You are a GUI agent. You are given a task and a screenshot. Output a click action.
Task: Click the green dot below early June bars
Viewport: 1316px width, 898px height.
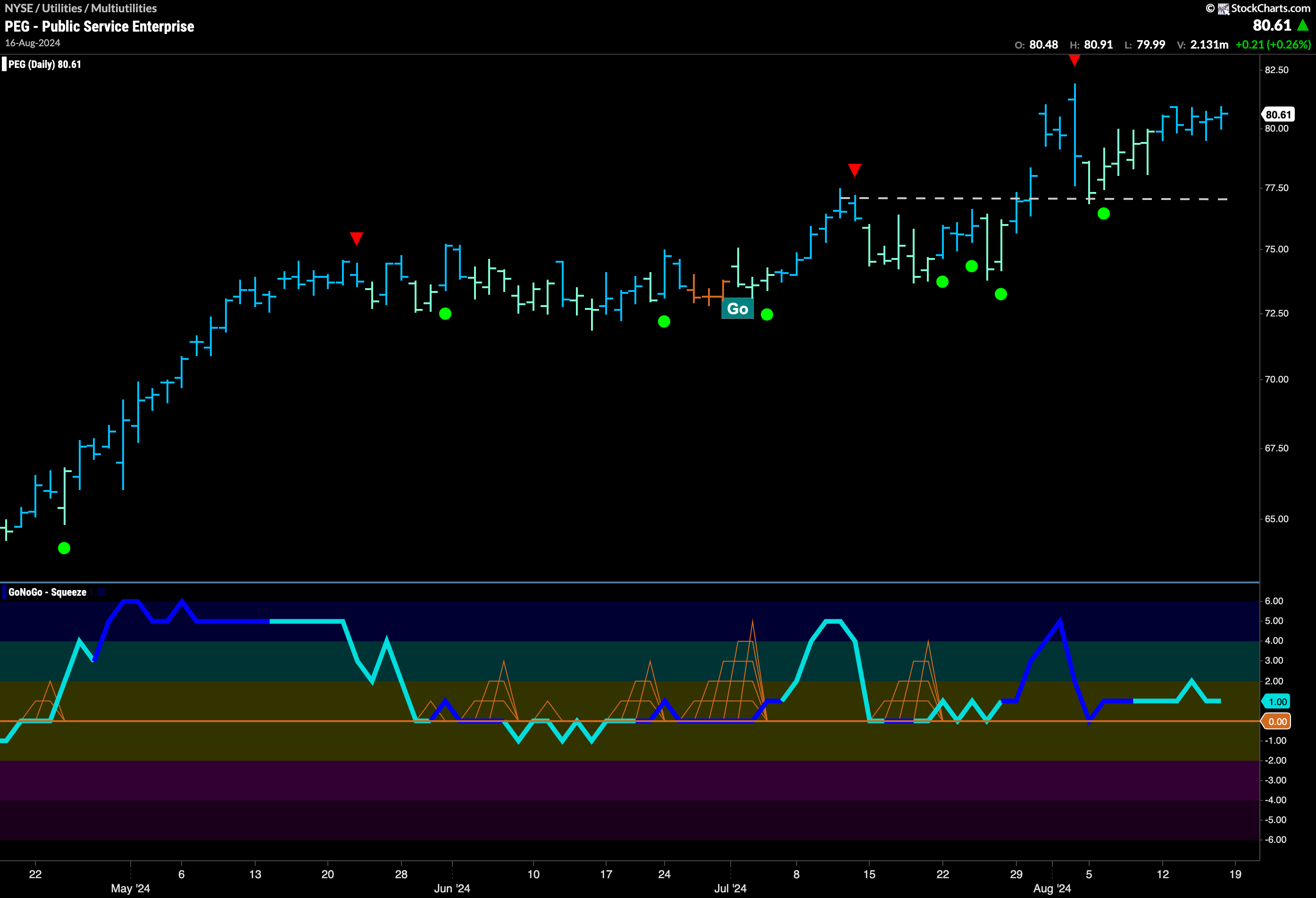coord(445,314)
